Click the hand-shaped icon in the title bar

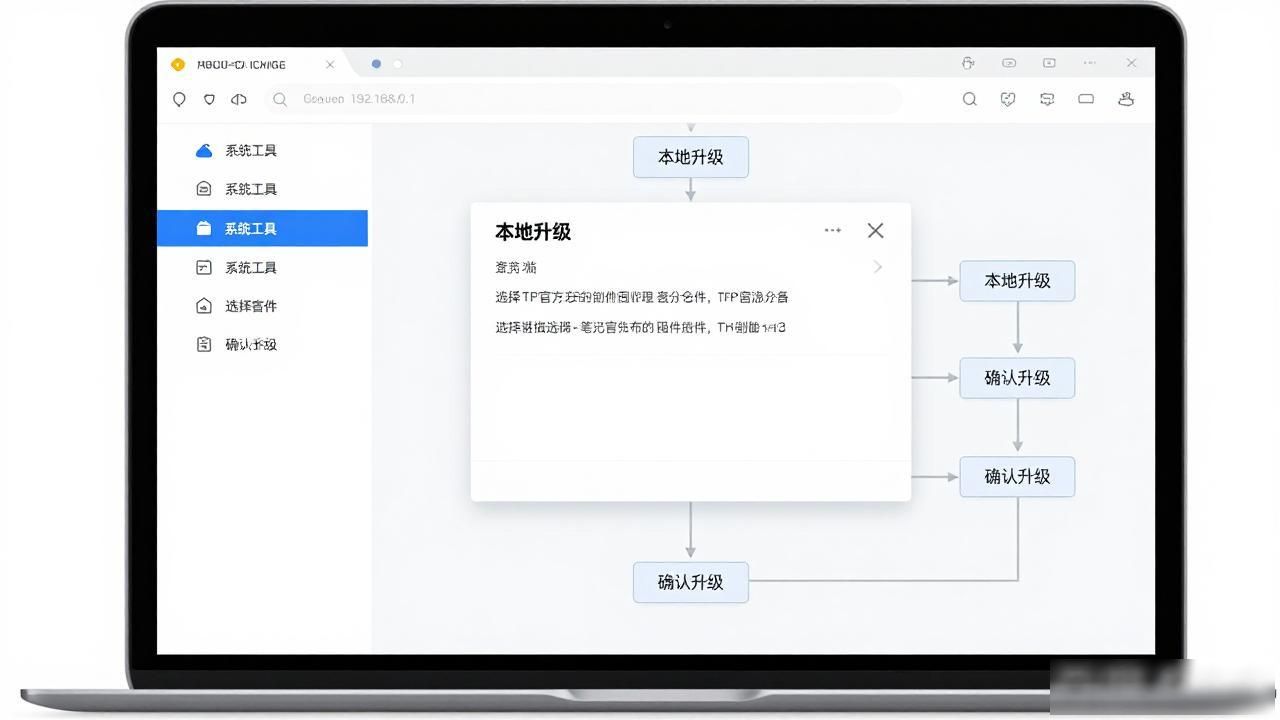point(968,63)
